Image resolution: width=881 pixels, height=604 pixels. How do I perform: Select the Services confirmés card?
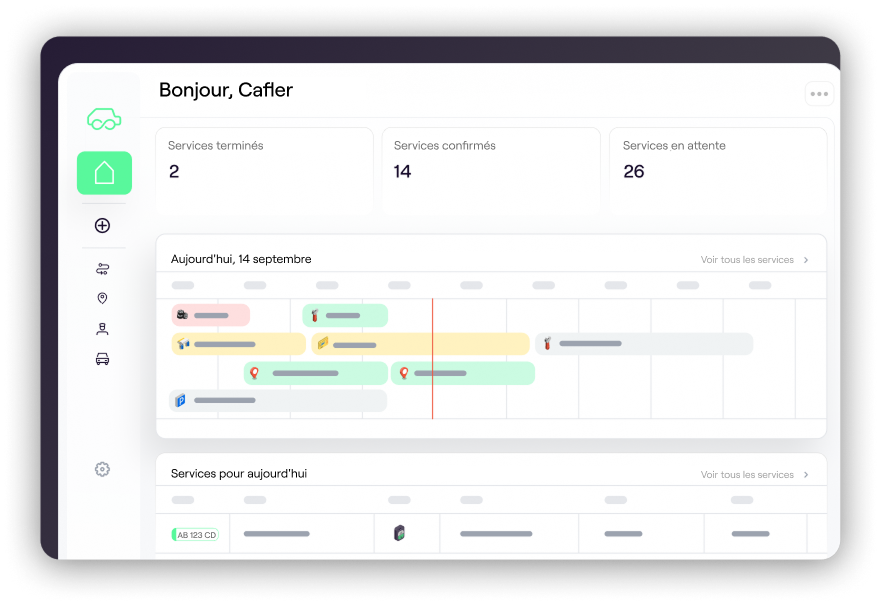tap(491, 170)
